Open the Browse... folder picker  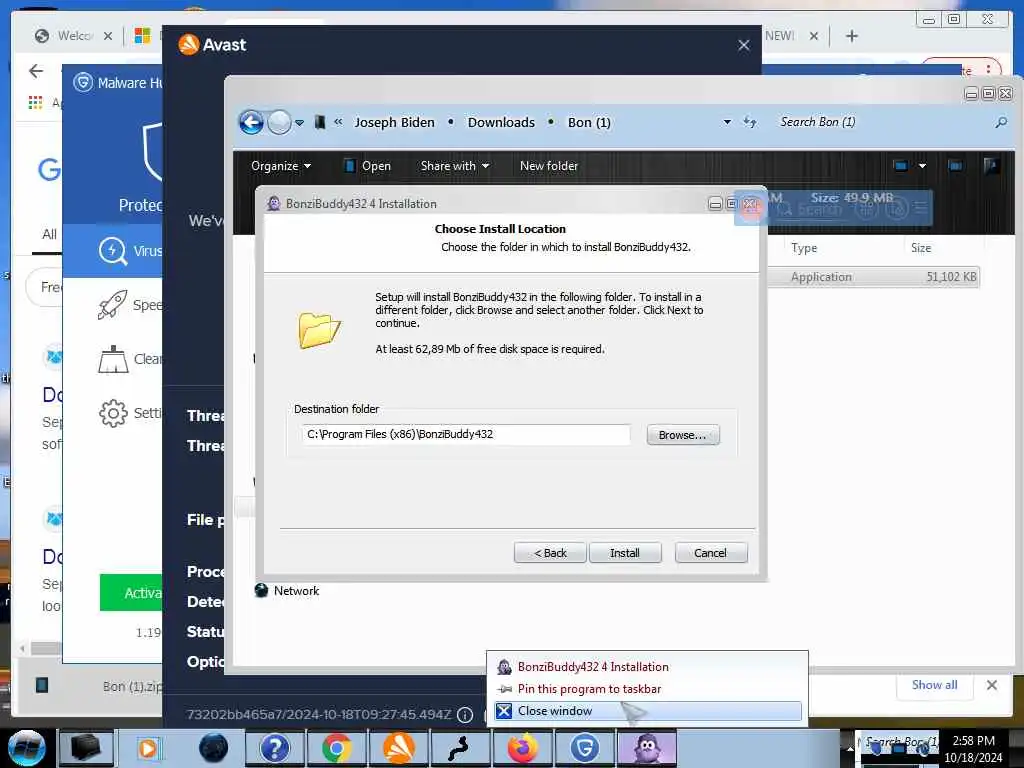point(682,435)
